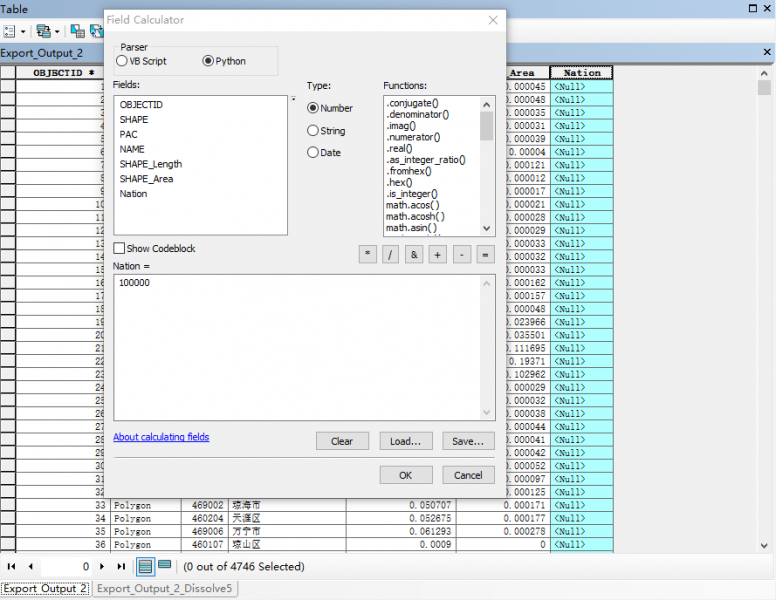Enable the Show Codeblock checkbox
This screenshot has height=600, width=776.
coord(120,248)
